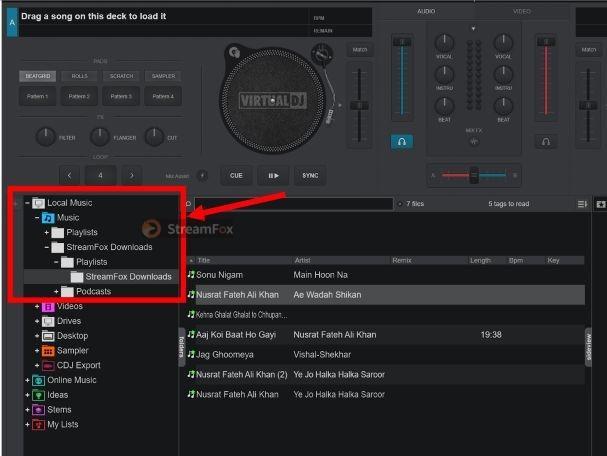Click the right VOCAL stem knob
This screenshot has height=456, width=607.
point(503,43)
